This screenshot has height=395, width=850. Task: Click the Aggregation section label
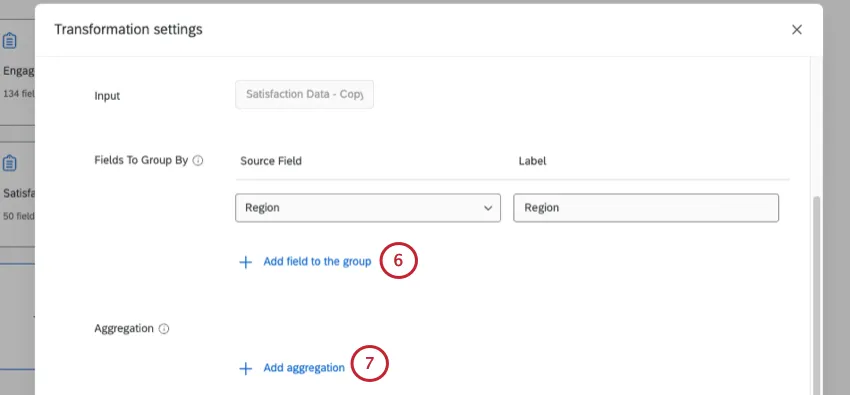[x=124, y=328]
